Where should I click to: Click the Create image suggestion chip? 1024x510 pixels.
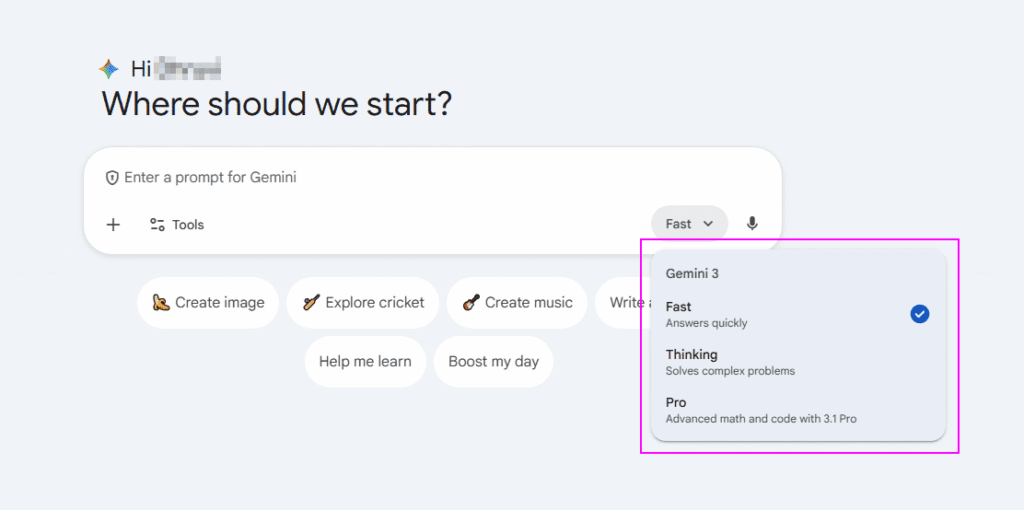pyautogui.click(x=208, y=302)
